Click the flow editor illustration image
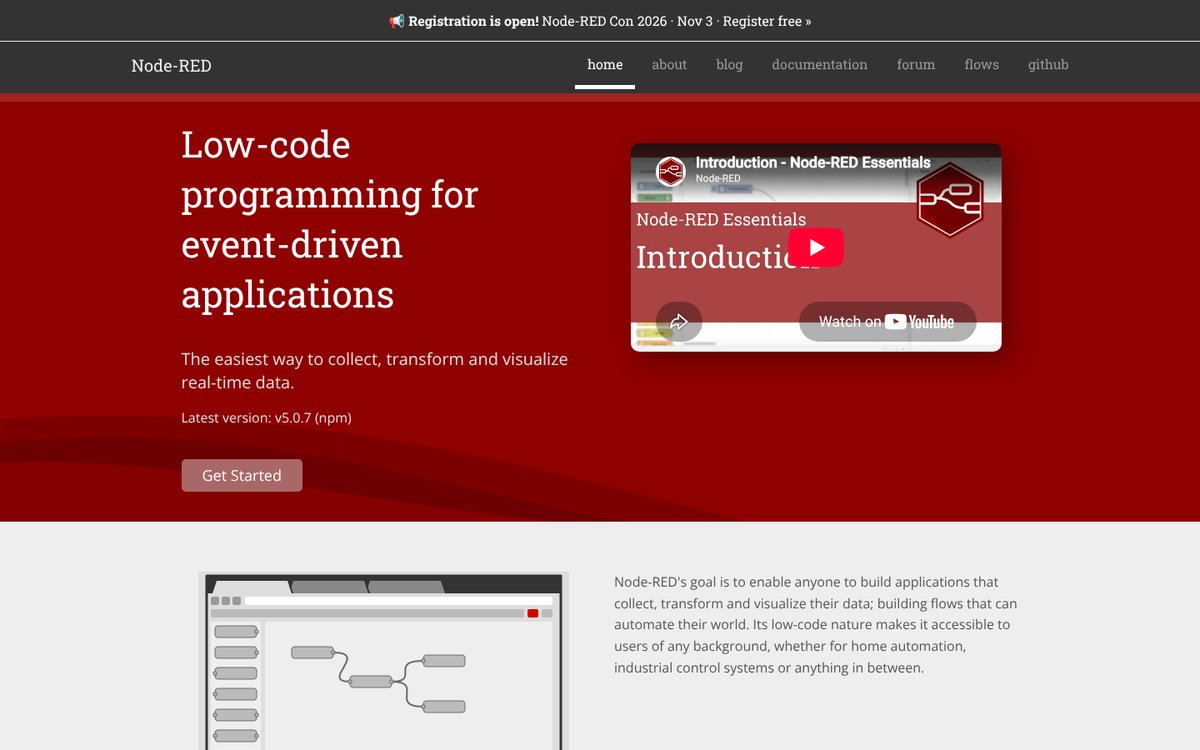 point(384,661)
